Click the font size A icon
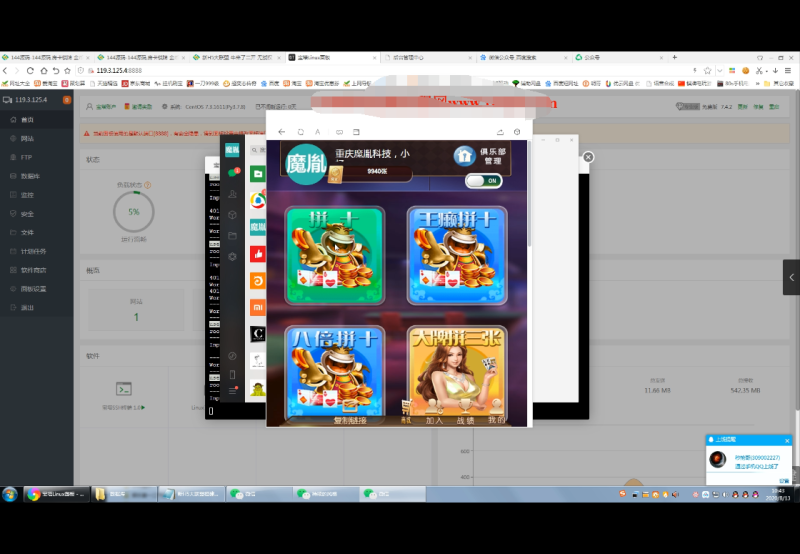This screenshot has width=800, height=554. click(x=317, y=132)
